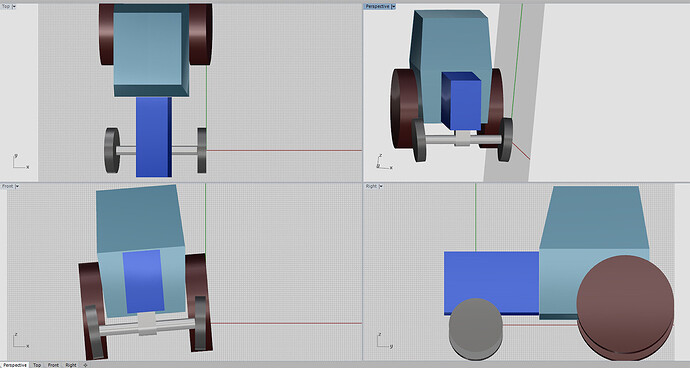The image size is (690, 368).
Task: Open the Right viewport dropdown arrow
Action: point(381,186)
